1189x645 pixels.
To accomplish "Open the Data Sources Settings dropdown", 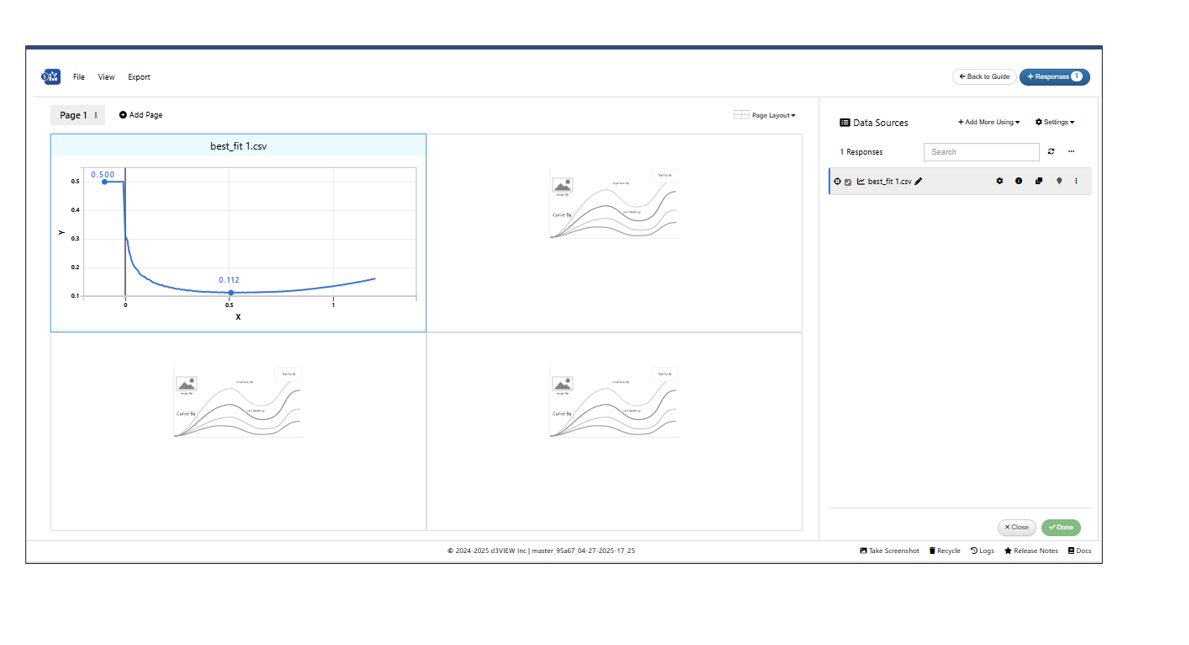I will pyautogui.click(x=1055, y=123).
